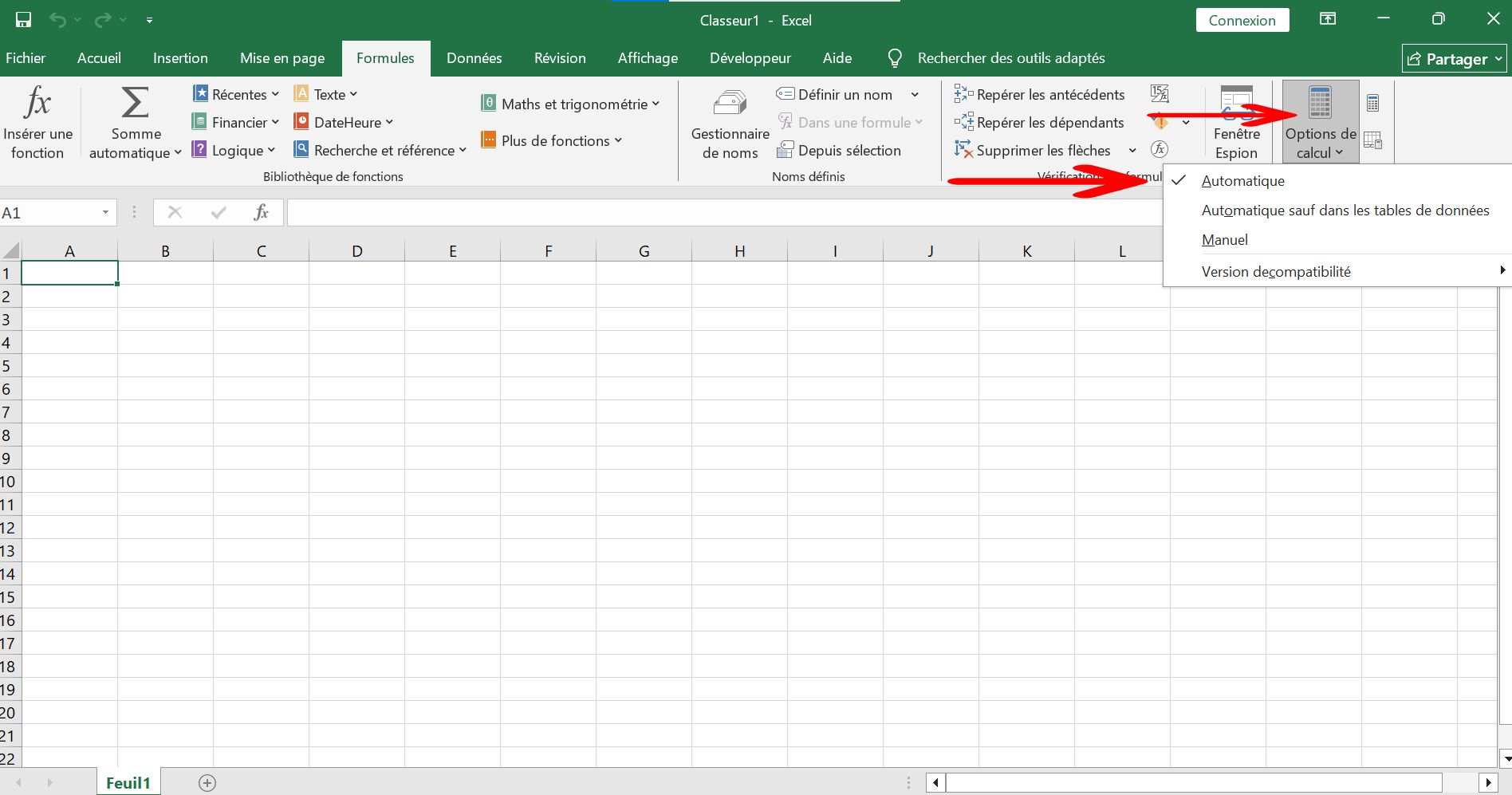
Task: Select Automatique sauf dans les tables de données
Action: (x=1345, y=210)
